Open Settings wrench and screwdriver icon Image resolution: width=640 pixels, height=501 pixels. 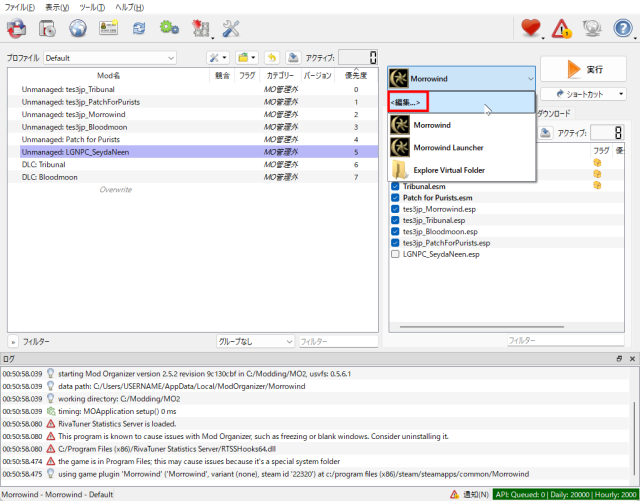(x=231, y=29)
